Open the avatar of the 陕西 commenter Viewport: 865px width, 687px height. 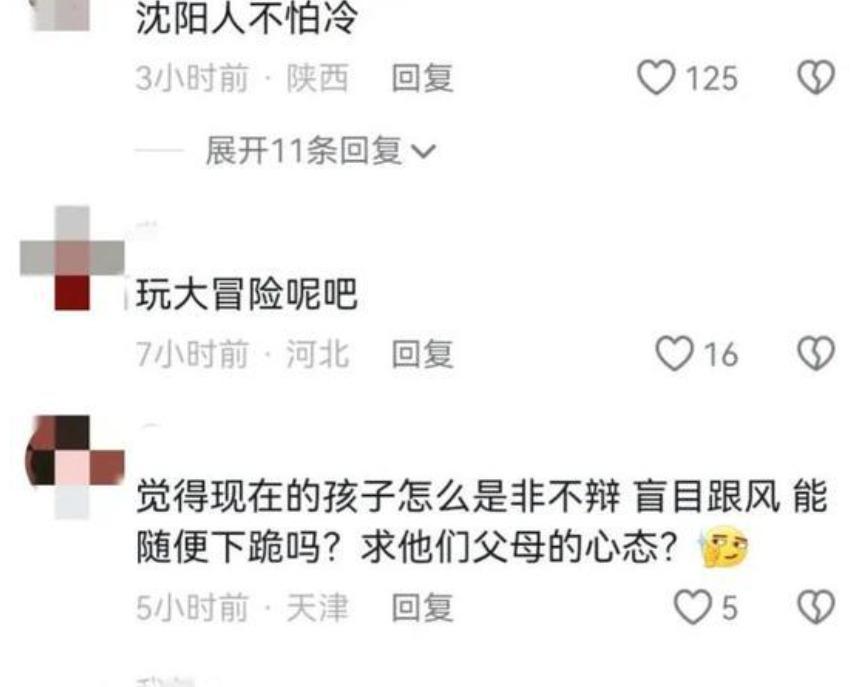pos(61,15)
